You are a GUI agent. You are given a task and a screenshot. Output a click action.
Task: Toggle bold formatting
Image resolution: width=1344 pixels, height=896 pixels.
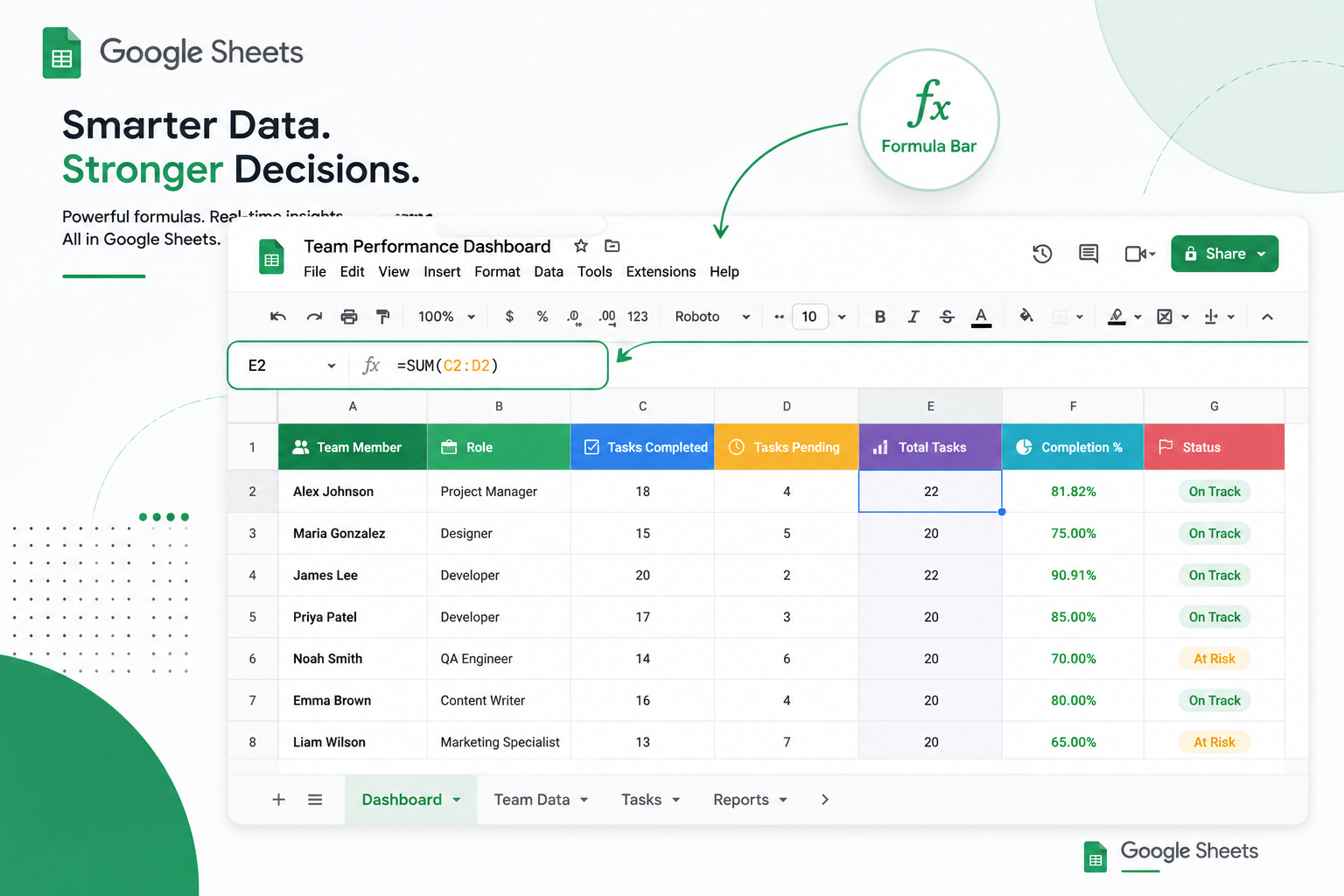pyautogui.click(x=880, y=317)
